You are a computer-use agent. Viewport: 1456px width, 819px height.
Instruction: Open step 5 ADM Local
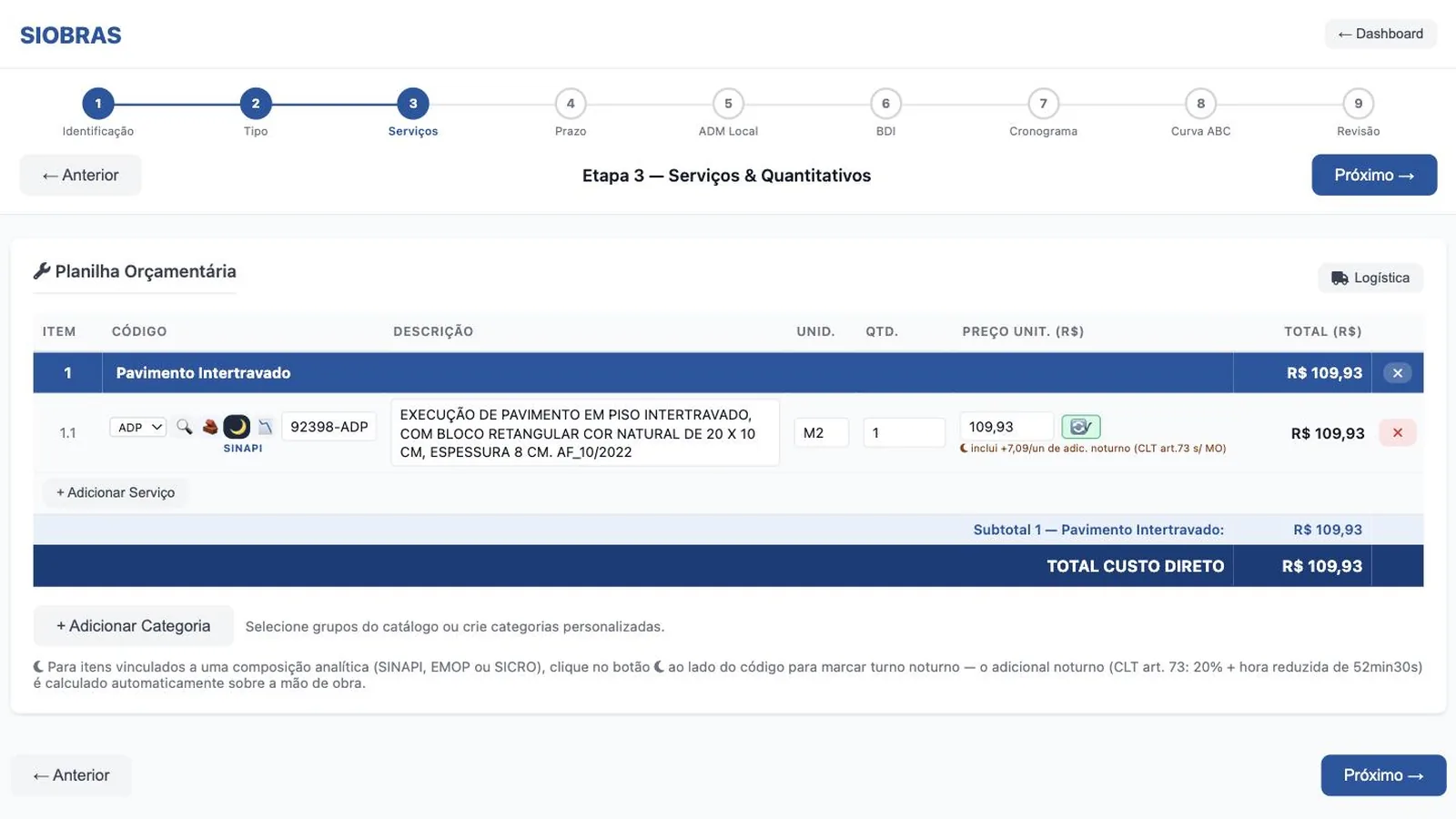pyautogui.click(x=728, y=104)
